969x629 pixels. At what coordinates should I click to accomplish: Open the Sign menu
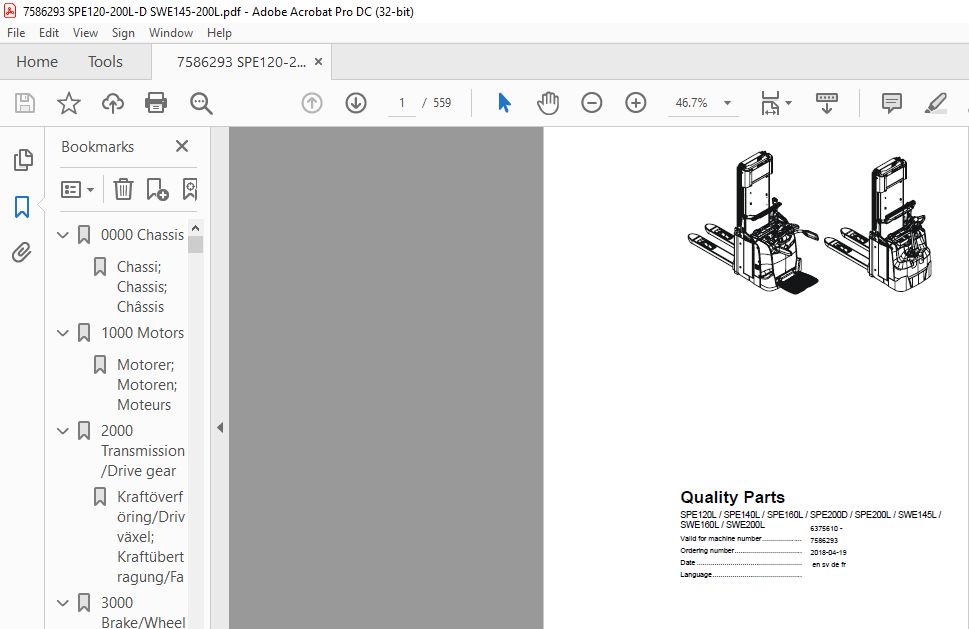(123, 33)
